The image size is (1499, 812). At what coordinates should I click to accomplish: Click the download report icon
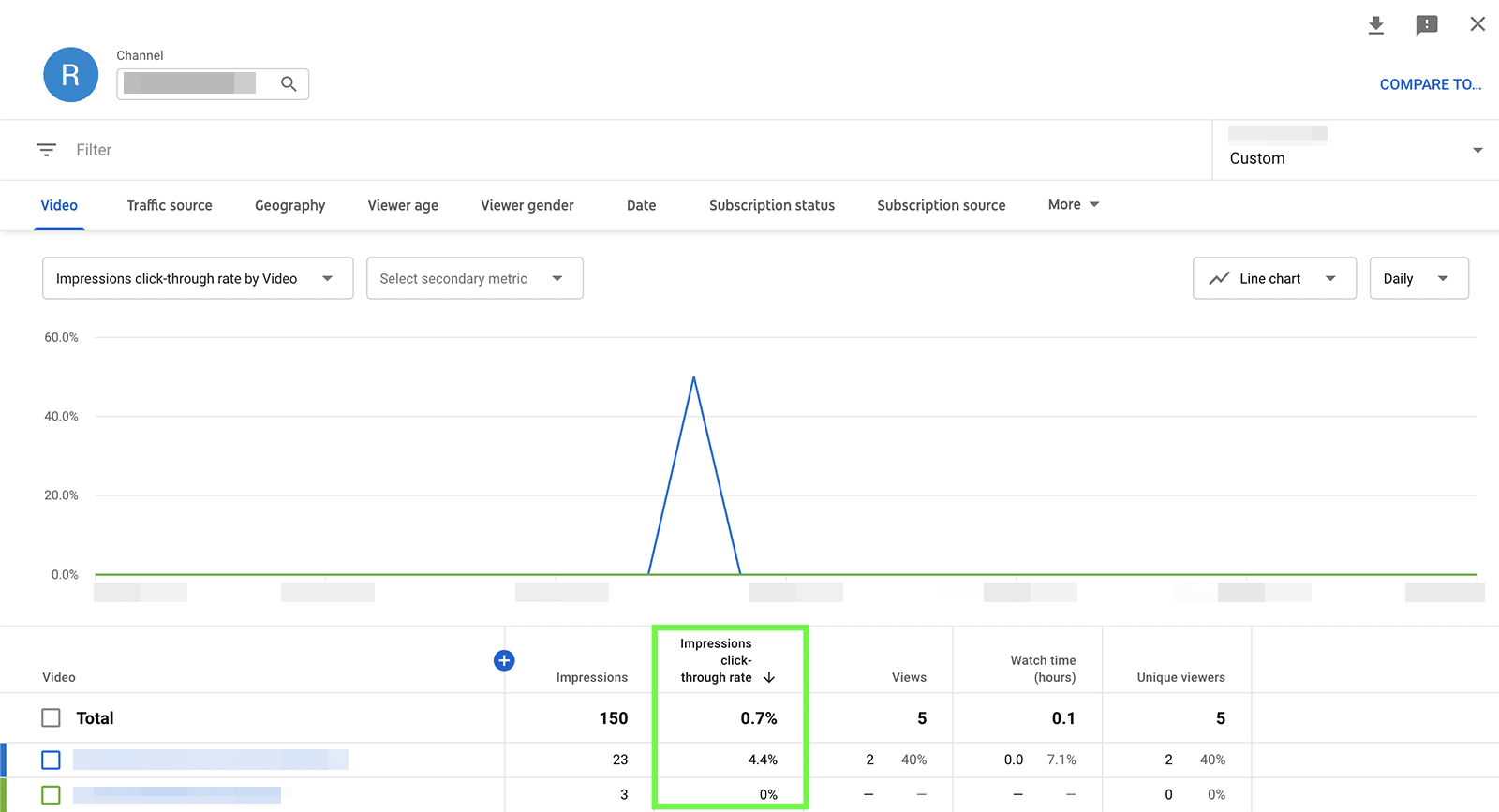click(1375, 25)
